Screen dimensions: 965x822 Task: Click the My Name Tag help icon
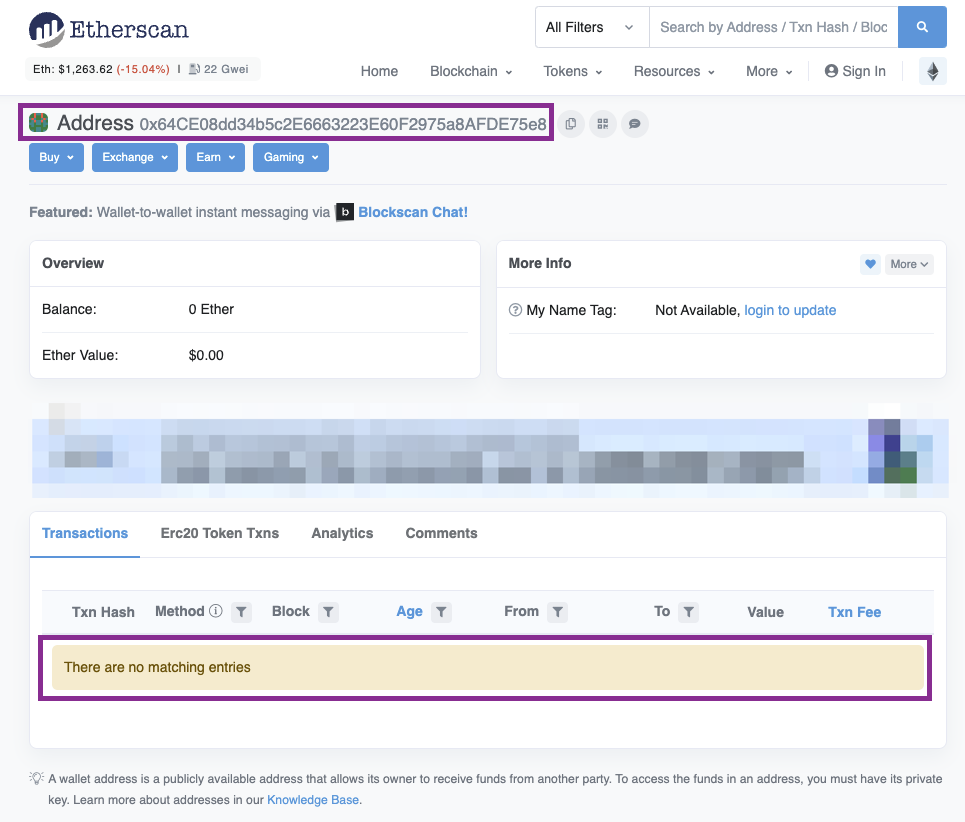tap(515, 310)
